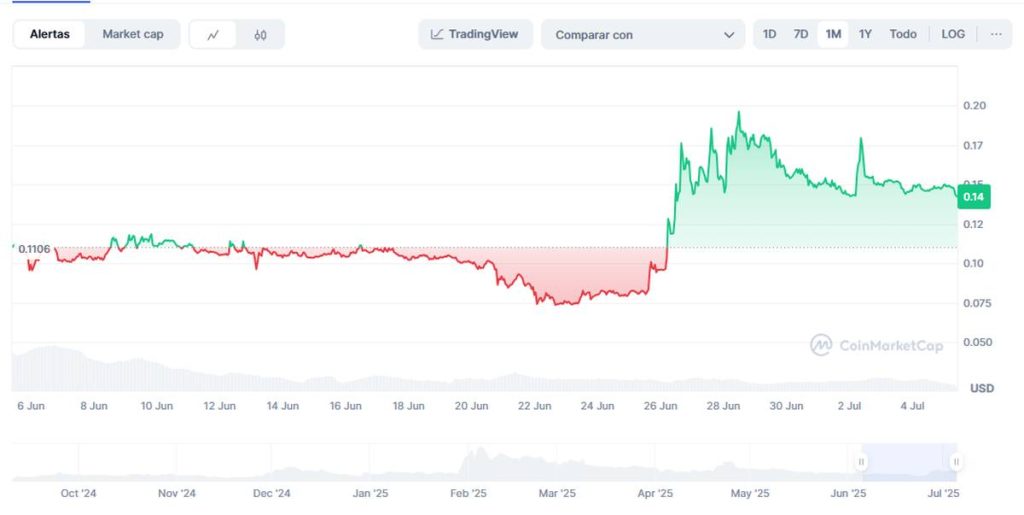Click the CoinMarketCap watermark logo
1024x515 pixels.
[877, 345]
